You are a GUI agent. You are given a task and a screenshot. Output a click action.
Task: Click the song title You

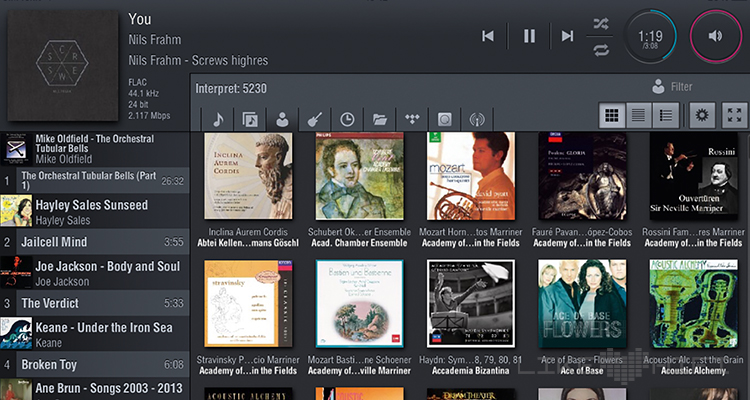point(140,19)
